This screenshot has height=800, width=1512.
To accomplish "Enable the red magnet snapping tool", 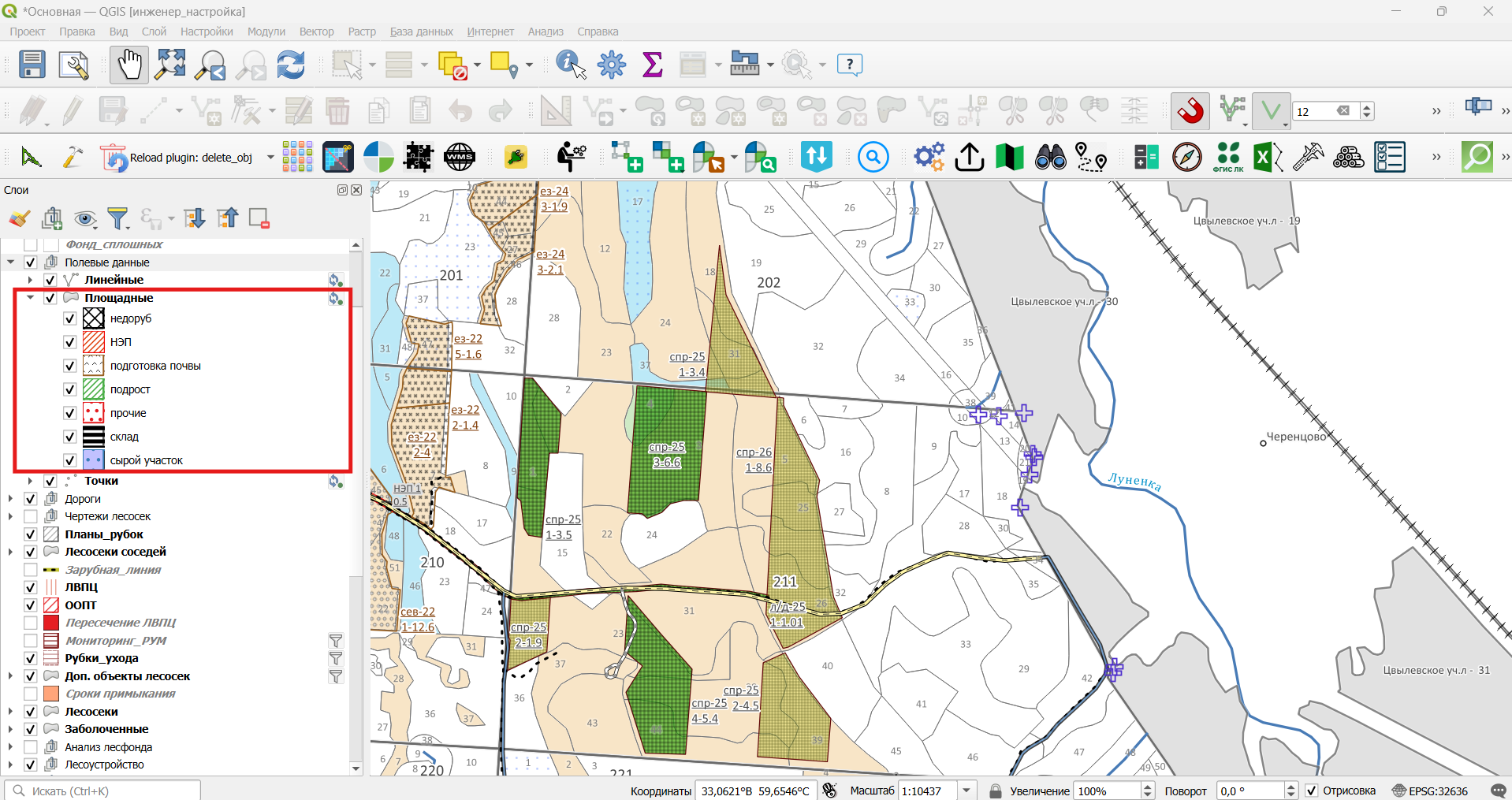I will click(1190, 110).
